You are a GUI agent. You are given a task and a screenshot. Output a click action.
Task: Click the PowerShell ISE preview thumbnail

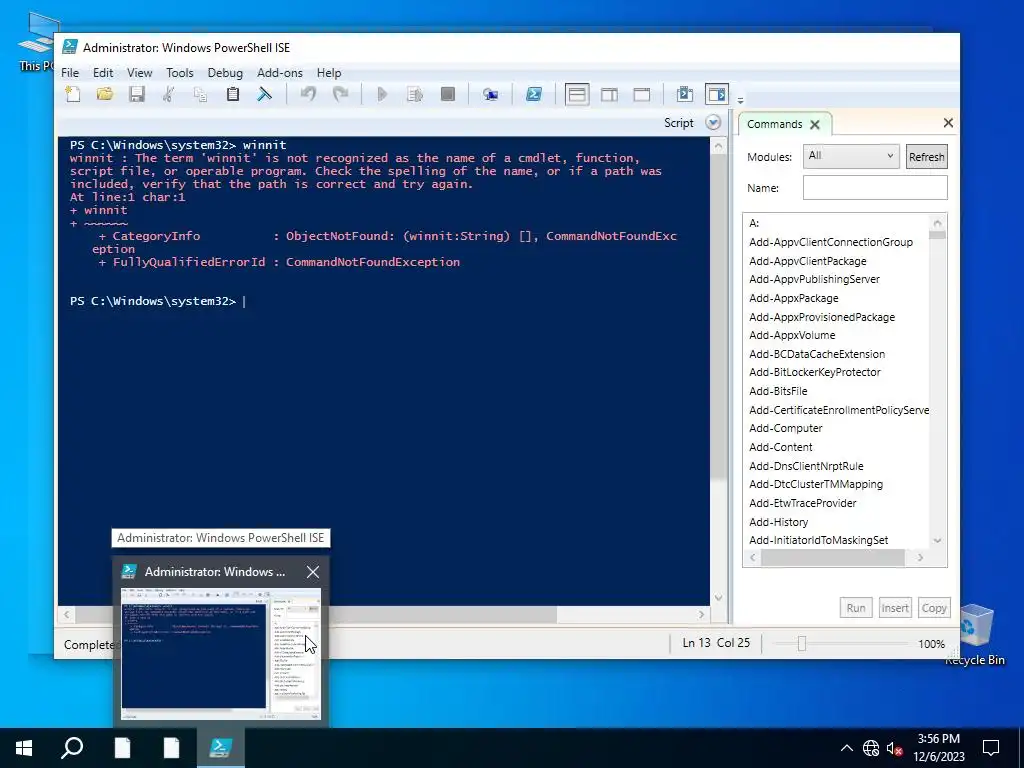pos(221,653)
